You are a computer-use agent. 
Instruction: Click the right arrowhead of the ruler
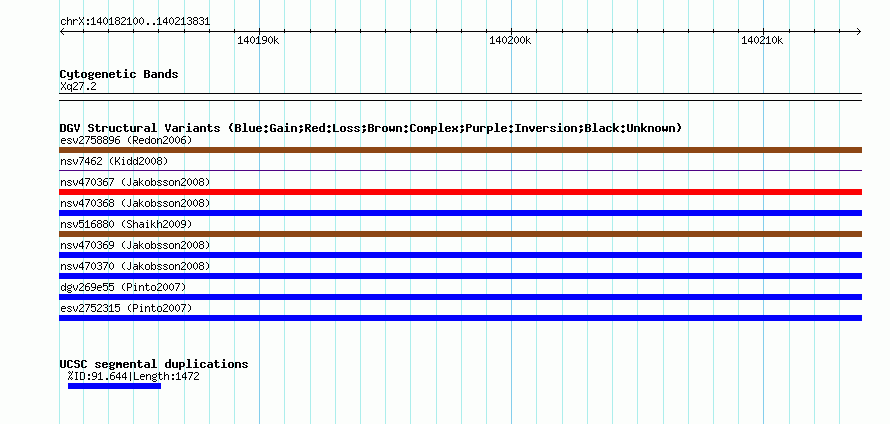tap(859, 31)
